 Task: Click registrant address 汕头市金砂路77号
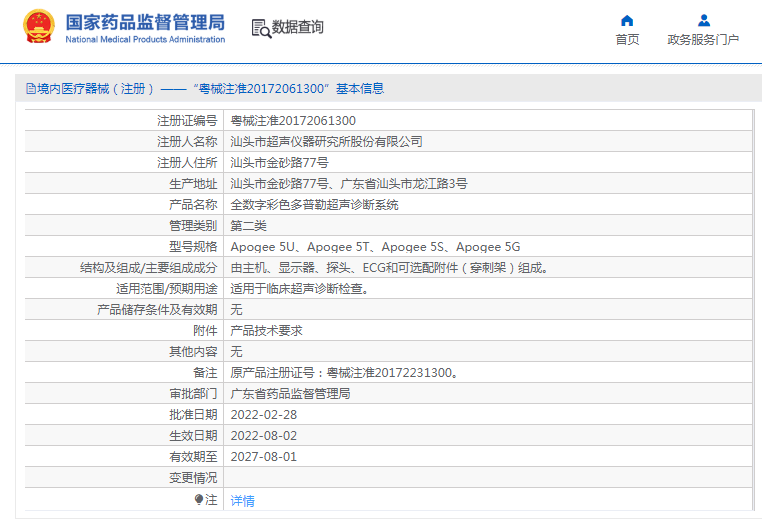[x=279, y=162]
